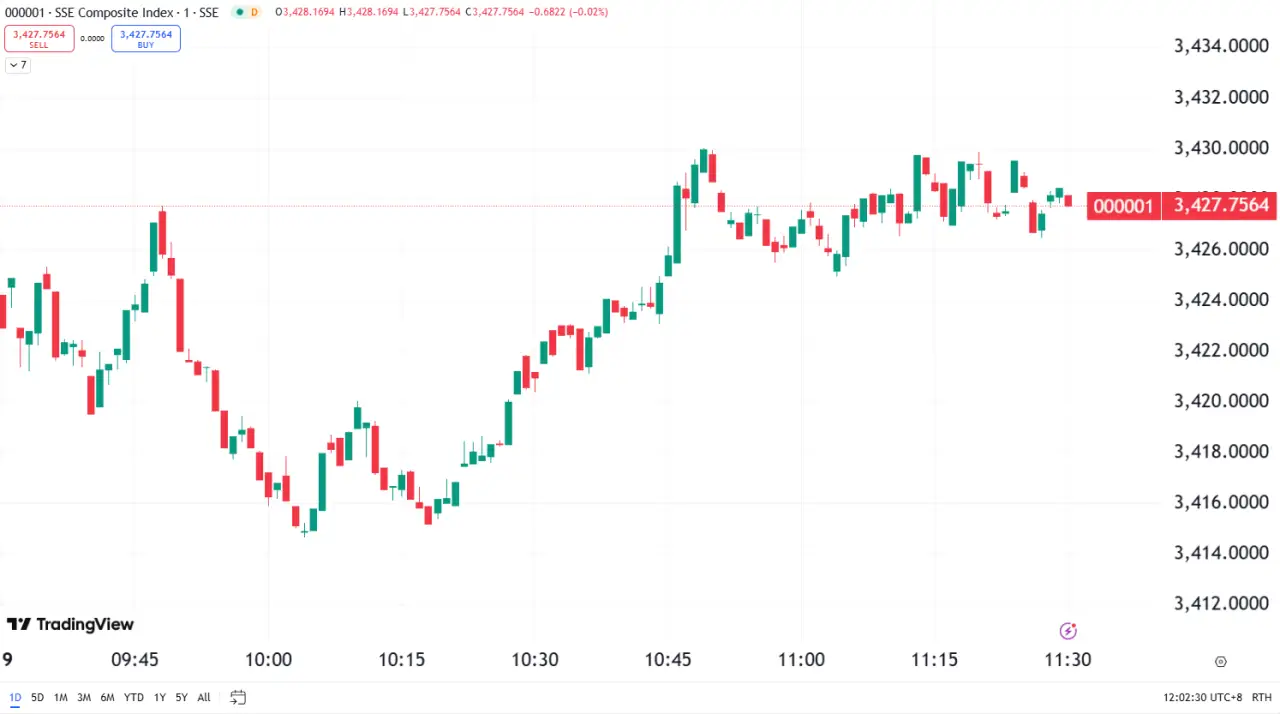Switch range to YTD
Viewport: 1280px width, 714px height.
point(133,697)
